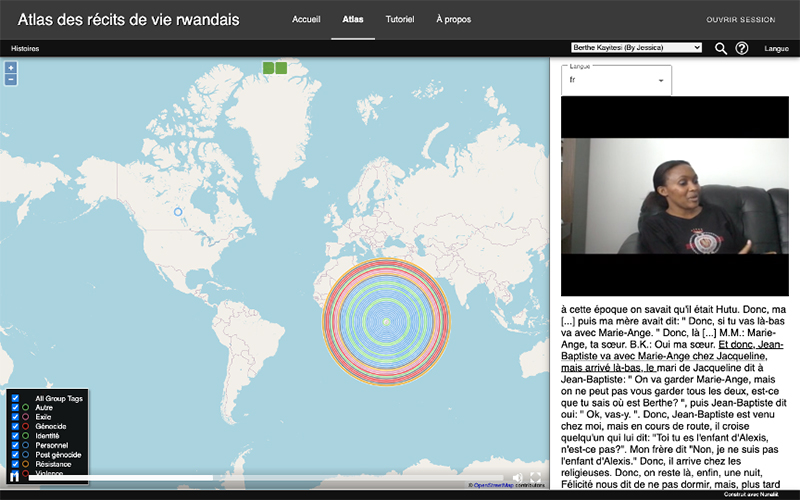Open the Langue menu in toolbar
This screenshot has width=800, height=500.
(x=777, y=48)
